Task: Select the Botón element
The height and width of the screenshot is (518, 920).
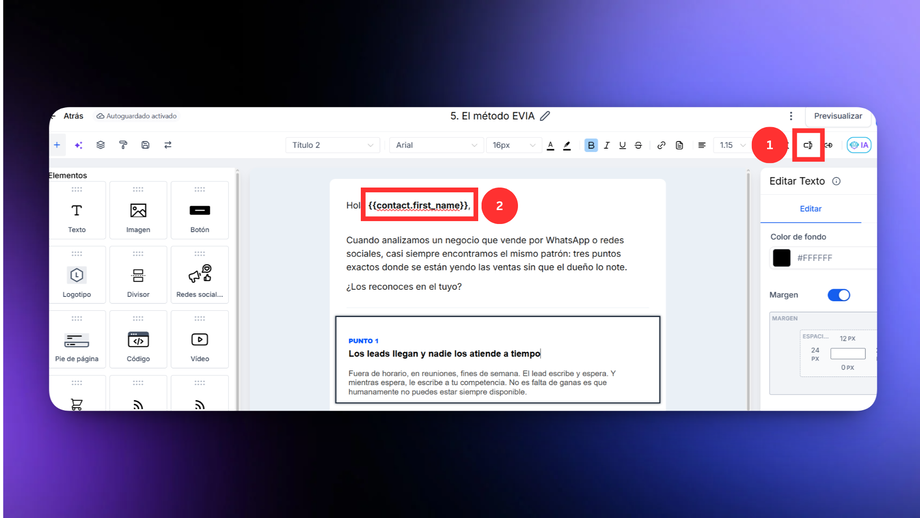Action: (x=199, y=211)
